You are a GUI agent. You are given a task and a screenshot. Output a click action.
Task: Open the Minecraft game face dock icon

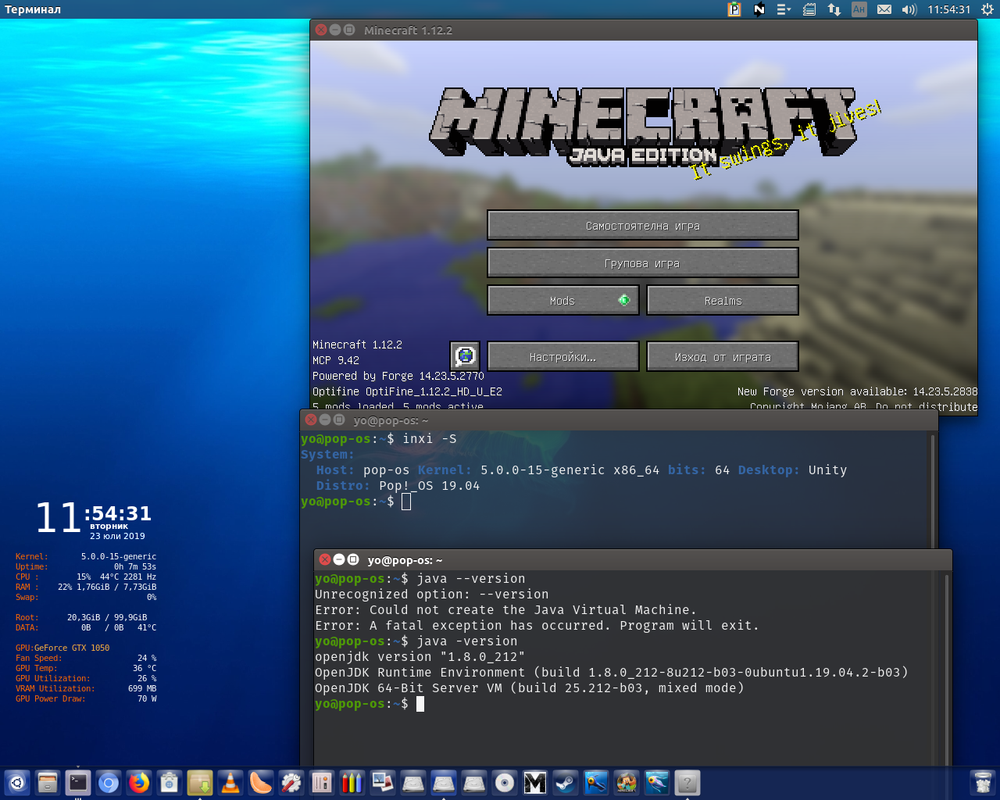click(x=626, y=783)
